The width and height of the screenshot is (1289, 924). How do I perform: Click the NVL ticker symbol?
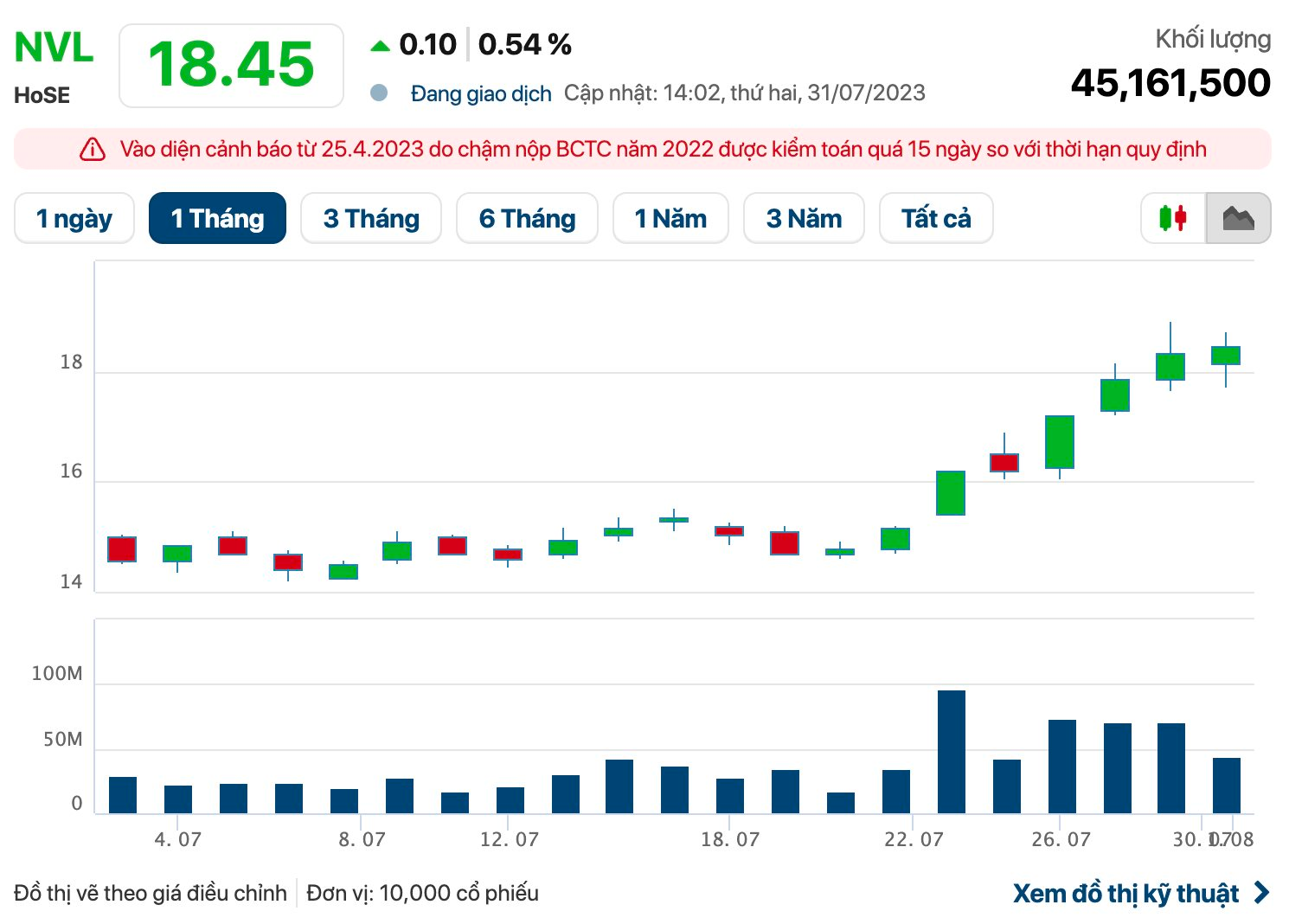[x=54, y=48]
